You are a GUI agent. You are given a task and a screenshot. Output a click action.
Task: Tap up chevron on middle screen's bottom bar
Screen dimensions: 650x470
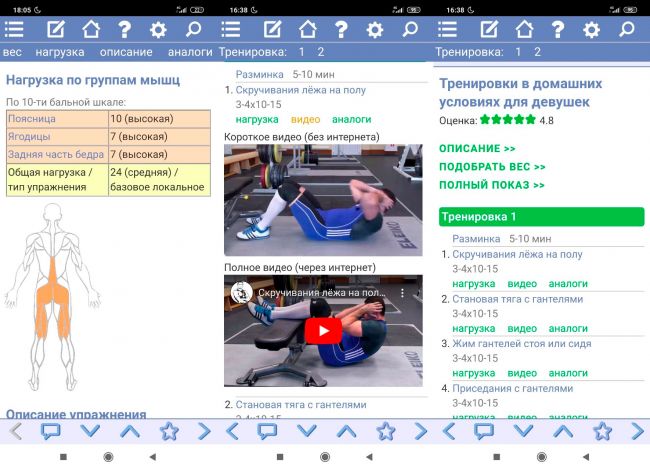pyautogui.click(x=347, y=432)
